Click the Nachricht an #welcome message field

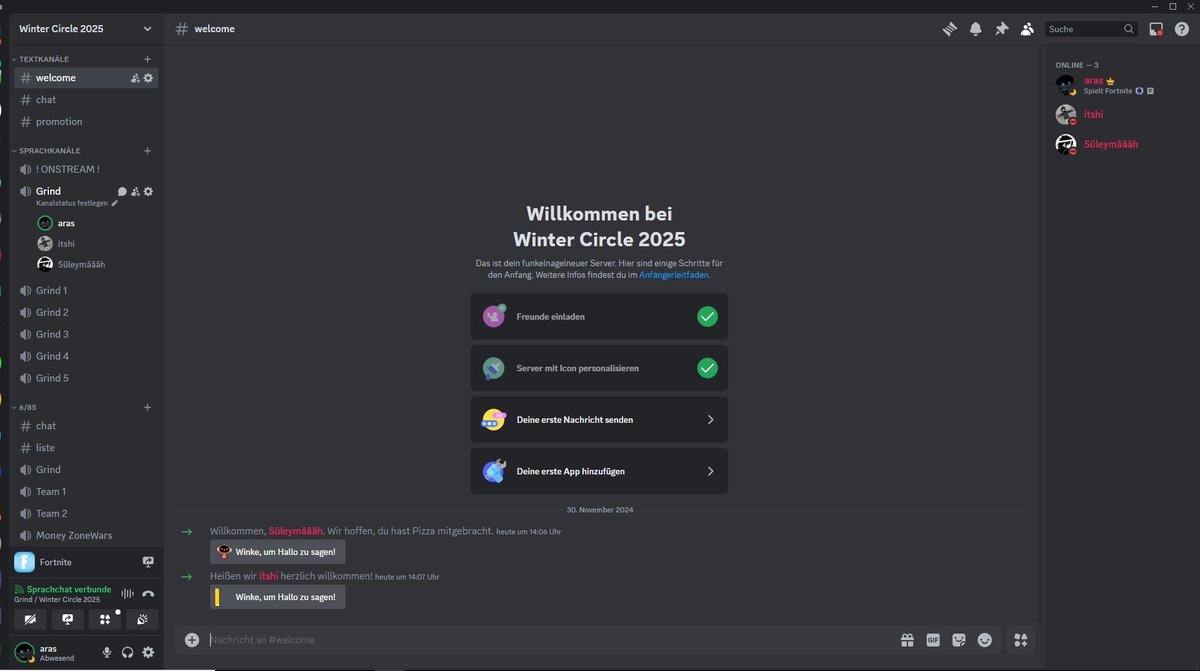click(x=550, y=640)
